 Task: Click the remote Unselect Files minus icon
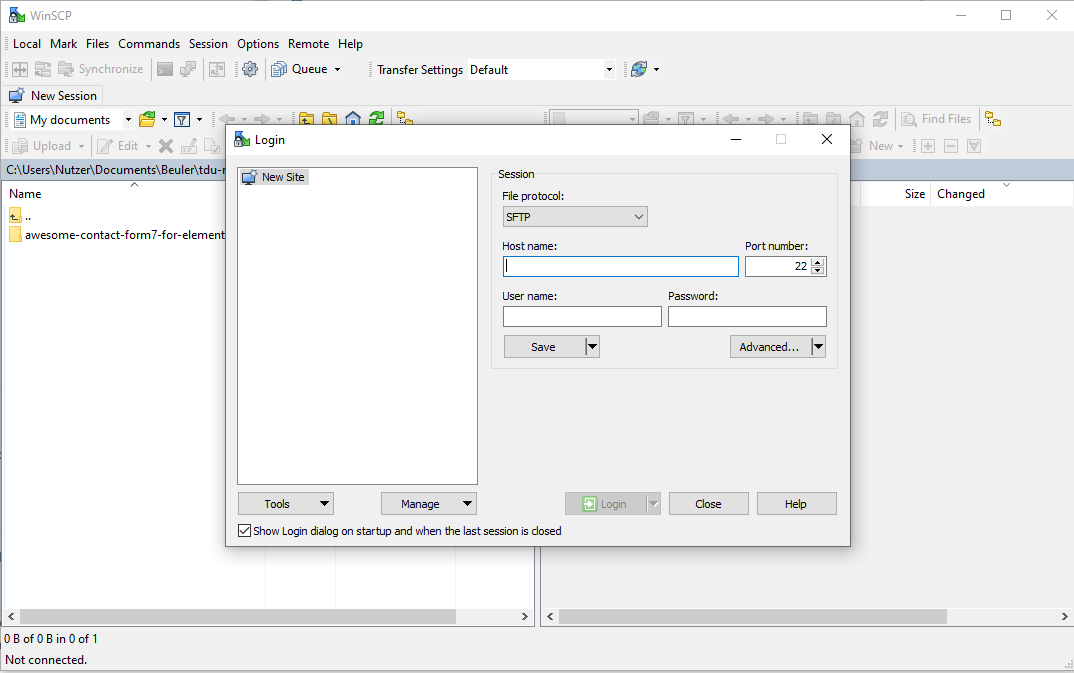[x=951, y=146]
